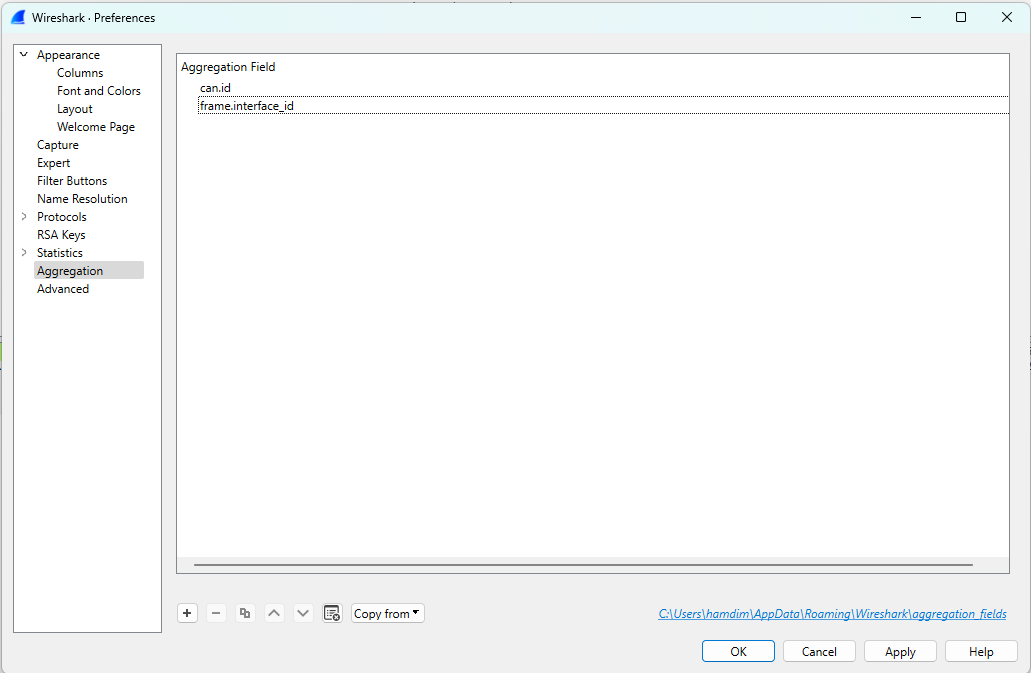1031x673 pixels.
Task: Open Help for preferences
Action: coord(981,651)
